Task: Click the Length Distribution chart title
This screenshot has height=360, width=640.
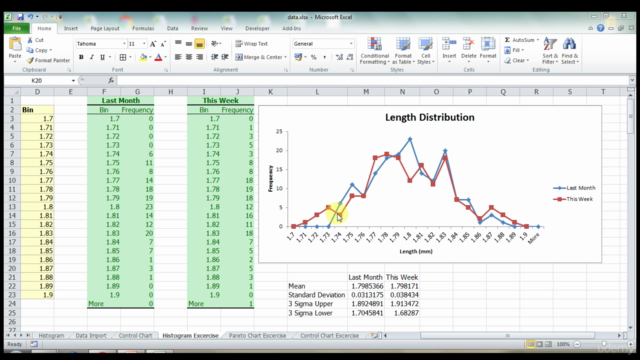Action: click(x=429, y=118)
